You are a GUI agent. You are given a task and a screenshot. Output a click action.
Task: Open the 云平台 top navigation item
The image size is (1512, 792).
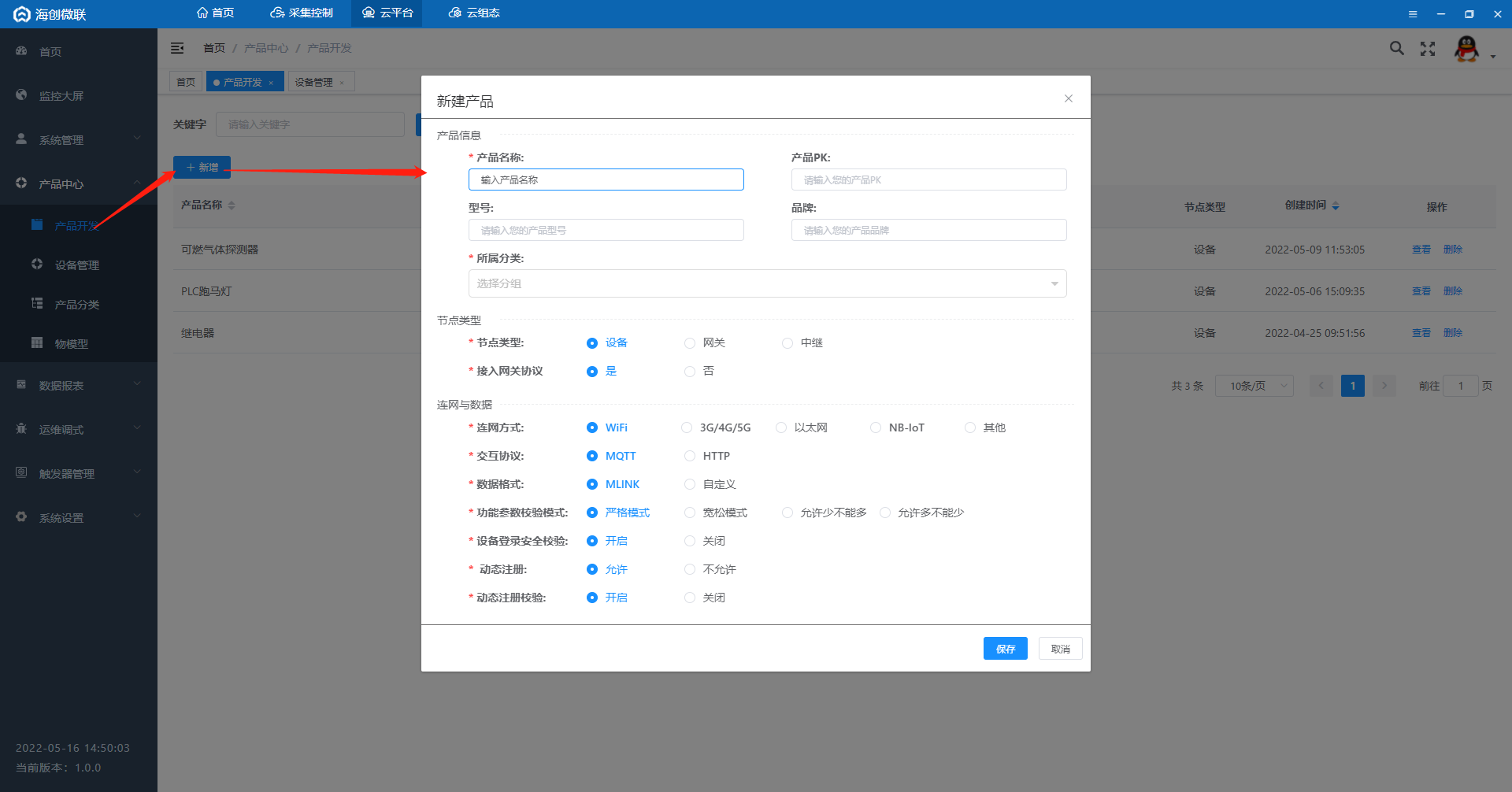coord(387,13)
